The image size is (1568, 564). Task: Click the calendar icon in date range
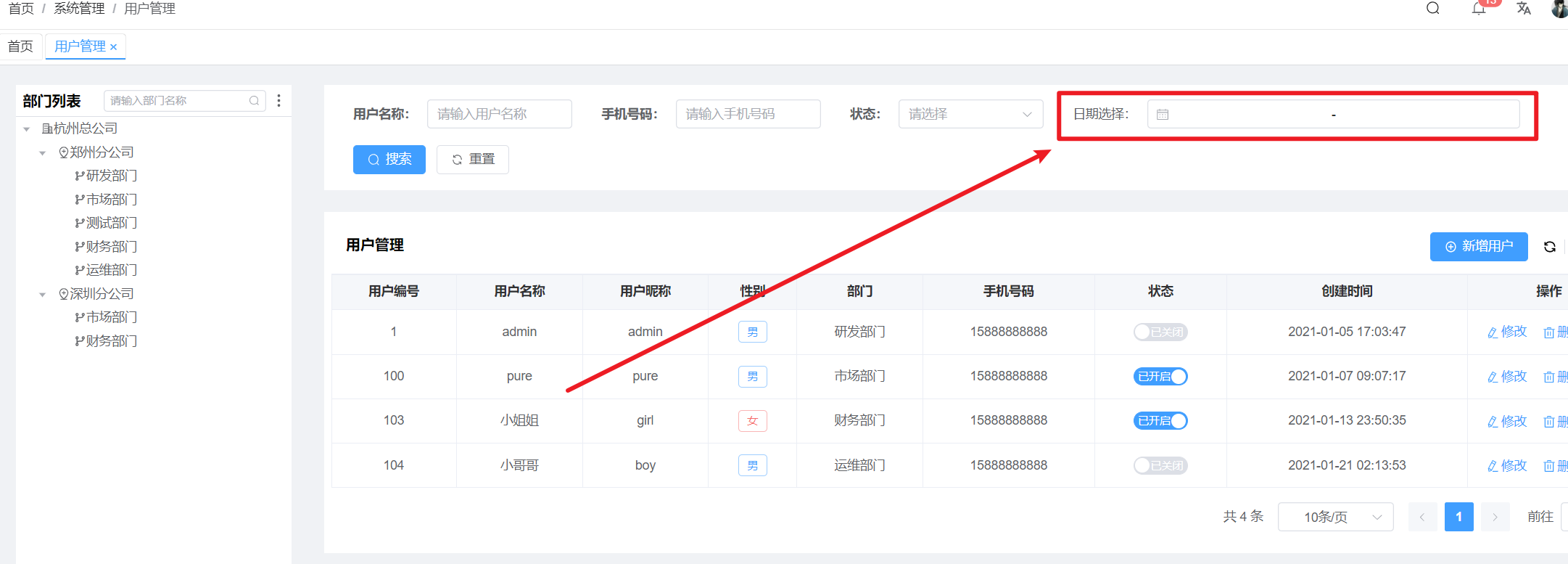[1163, 115]
